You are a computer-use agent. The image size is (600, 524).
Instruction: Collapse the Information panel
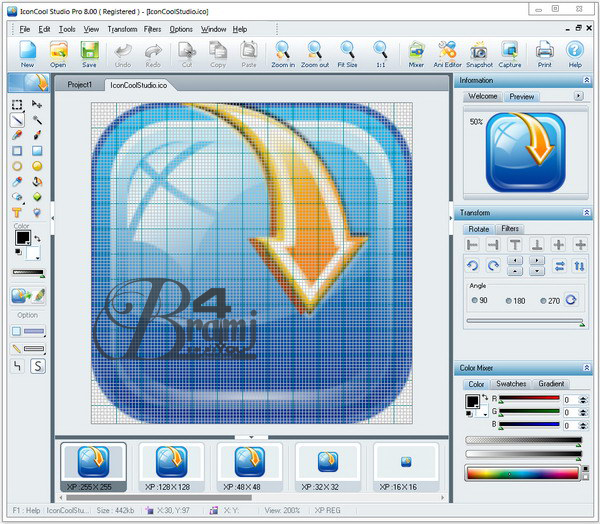[584, 80]
